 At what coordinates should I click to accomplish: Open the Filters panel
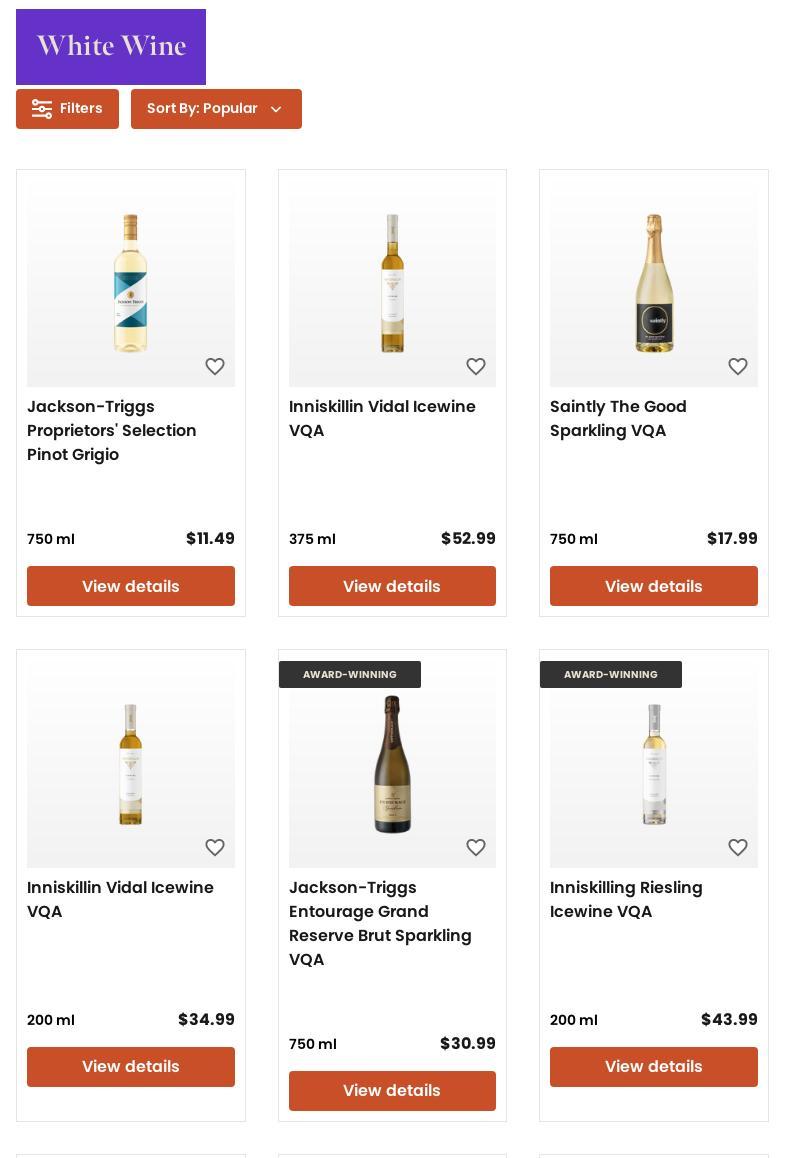(x=67, y=109)
